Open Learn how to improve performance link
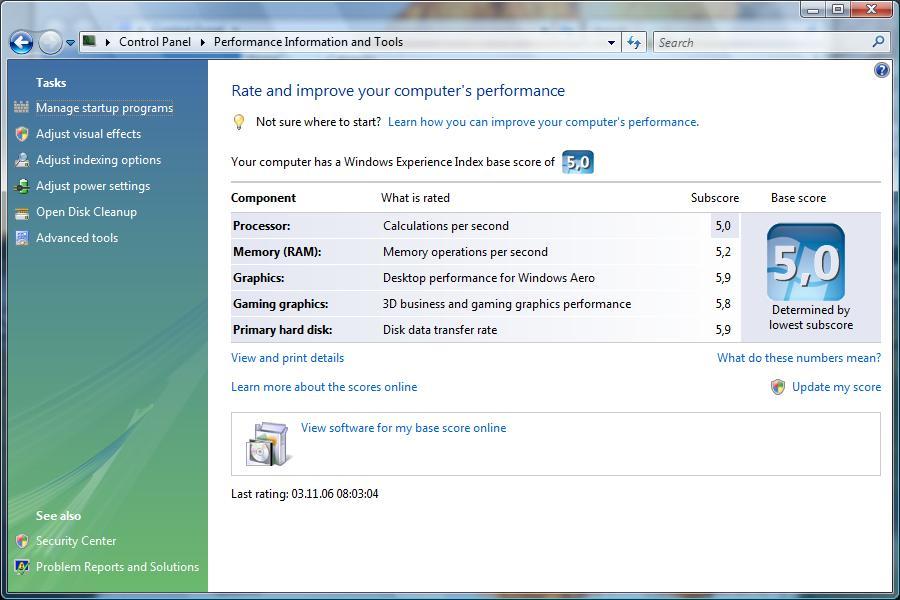 click(543, 122)
